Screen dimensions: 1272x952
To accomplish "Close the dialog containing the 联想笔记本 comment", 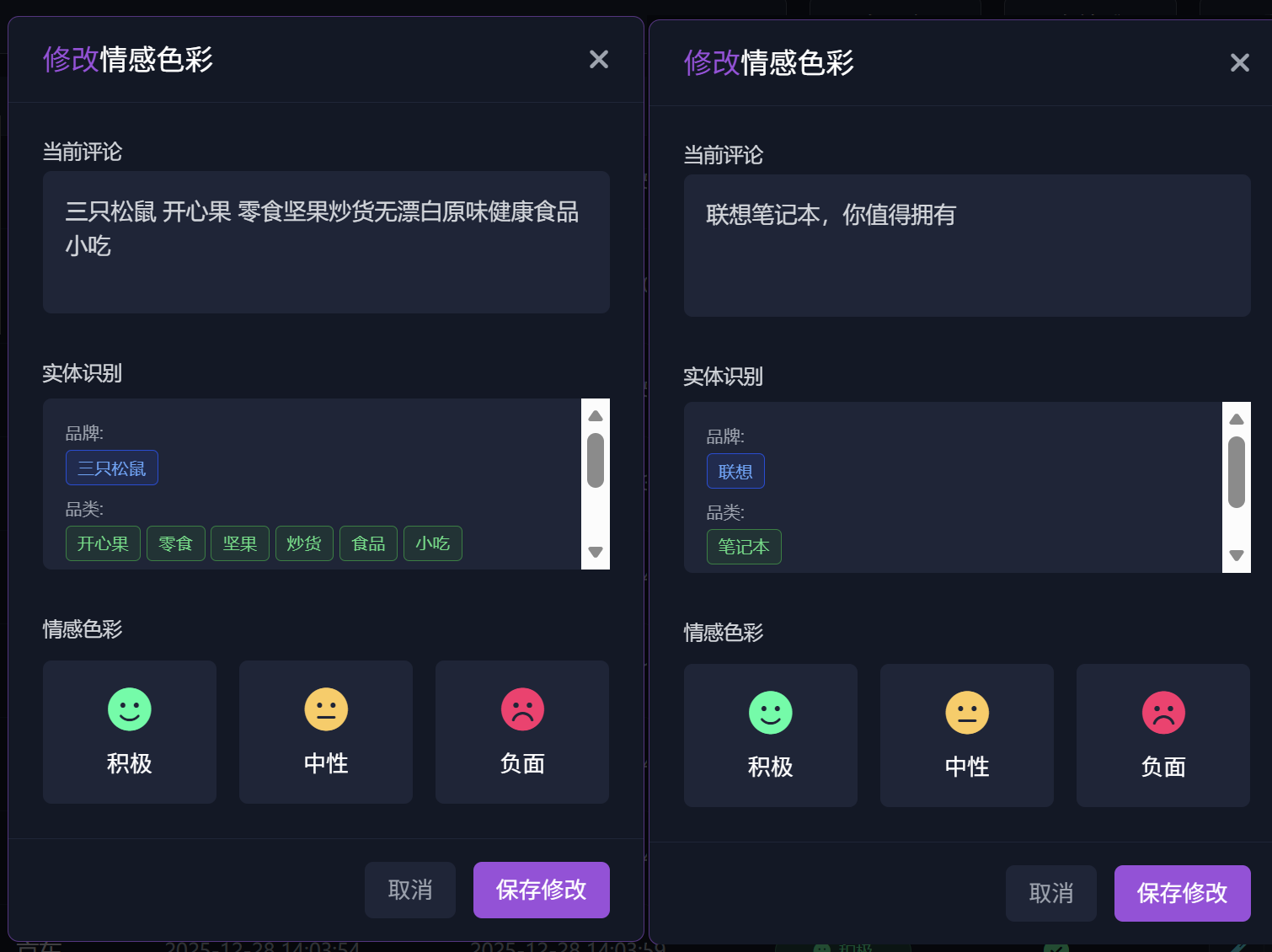I will 1239,62.
